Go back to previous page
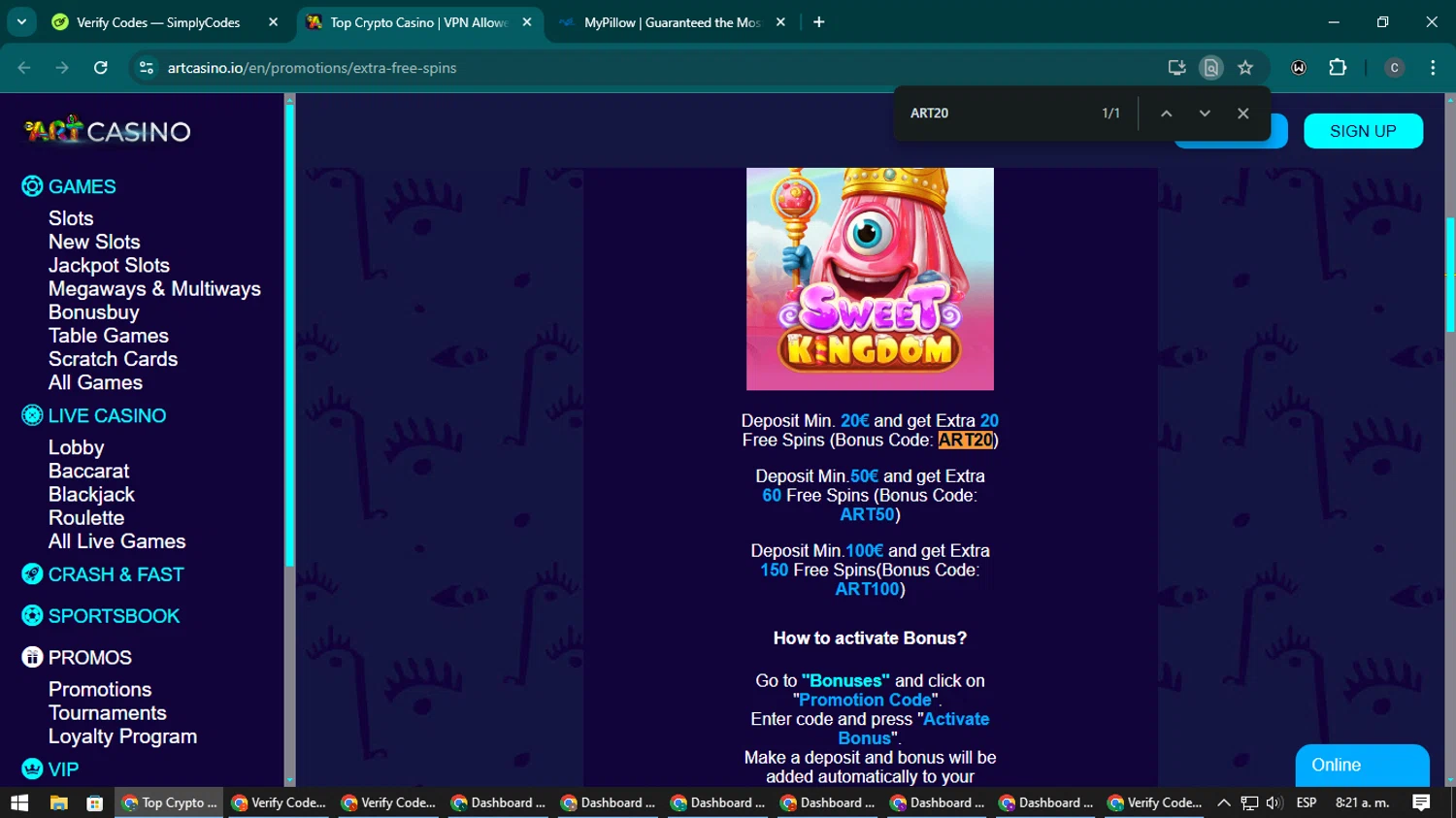1456x818 pixels. tap(24, 68)
